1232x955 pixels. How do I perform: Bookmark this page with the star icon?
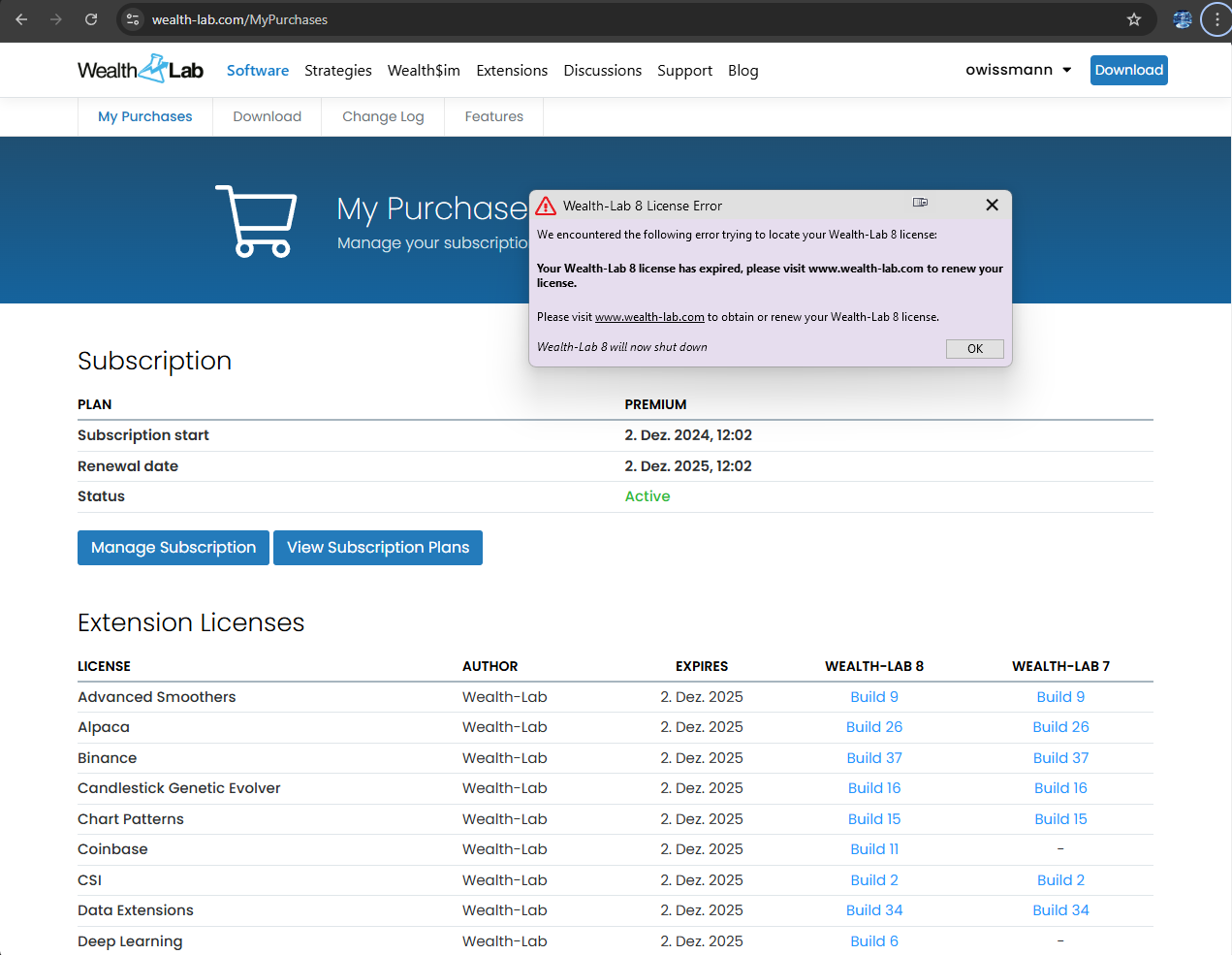click(x=1133, y=19)
